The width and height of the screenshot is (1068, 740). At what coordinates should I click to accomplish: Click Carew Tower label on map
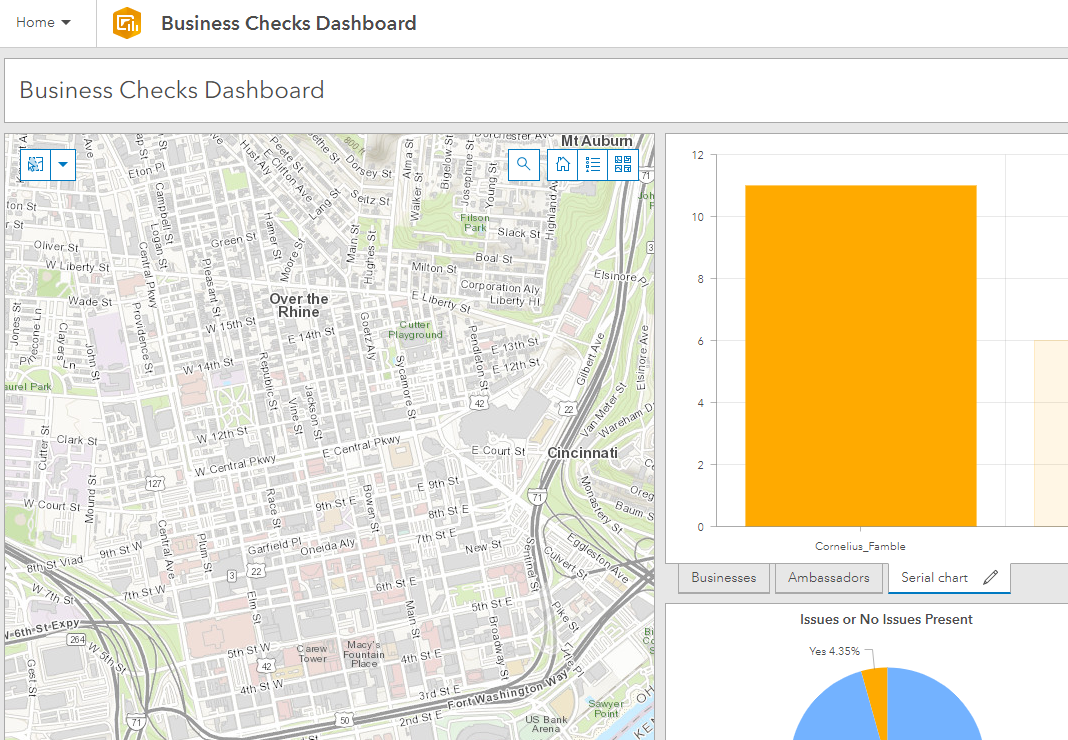(312, 653)
